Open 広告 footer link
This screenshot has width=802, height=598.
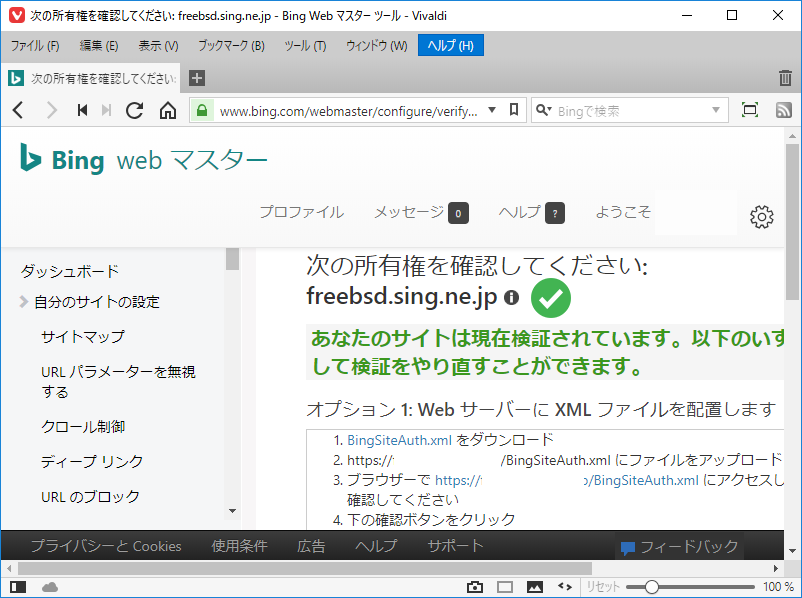311,546
